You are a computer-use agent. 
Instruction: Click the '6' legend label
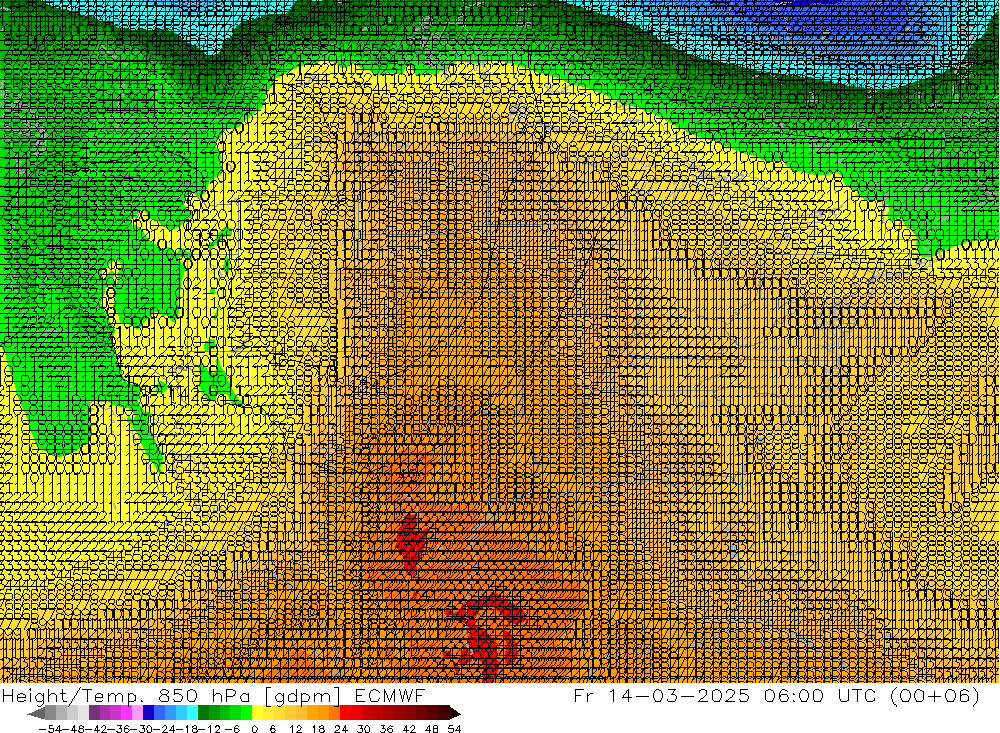[273, 729]
